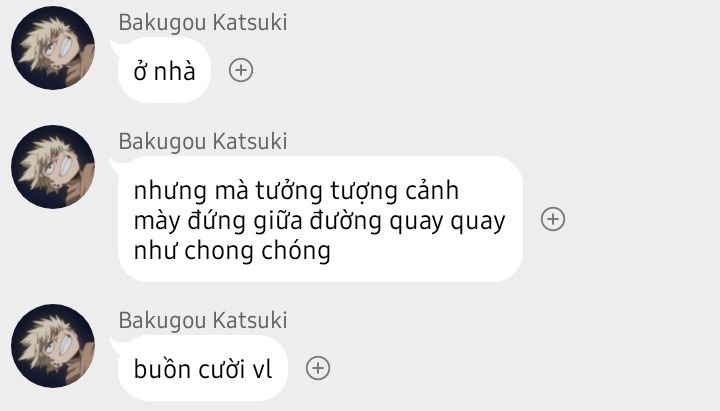This screenshot has width=720, height=411.
Task: Add reaction to "buồn cười vl" message
Action: pyautogui.click(x=318, y=368)
